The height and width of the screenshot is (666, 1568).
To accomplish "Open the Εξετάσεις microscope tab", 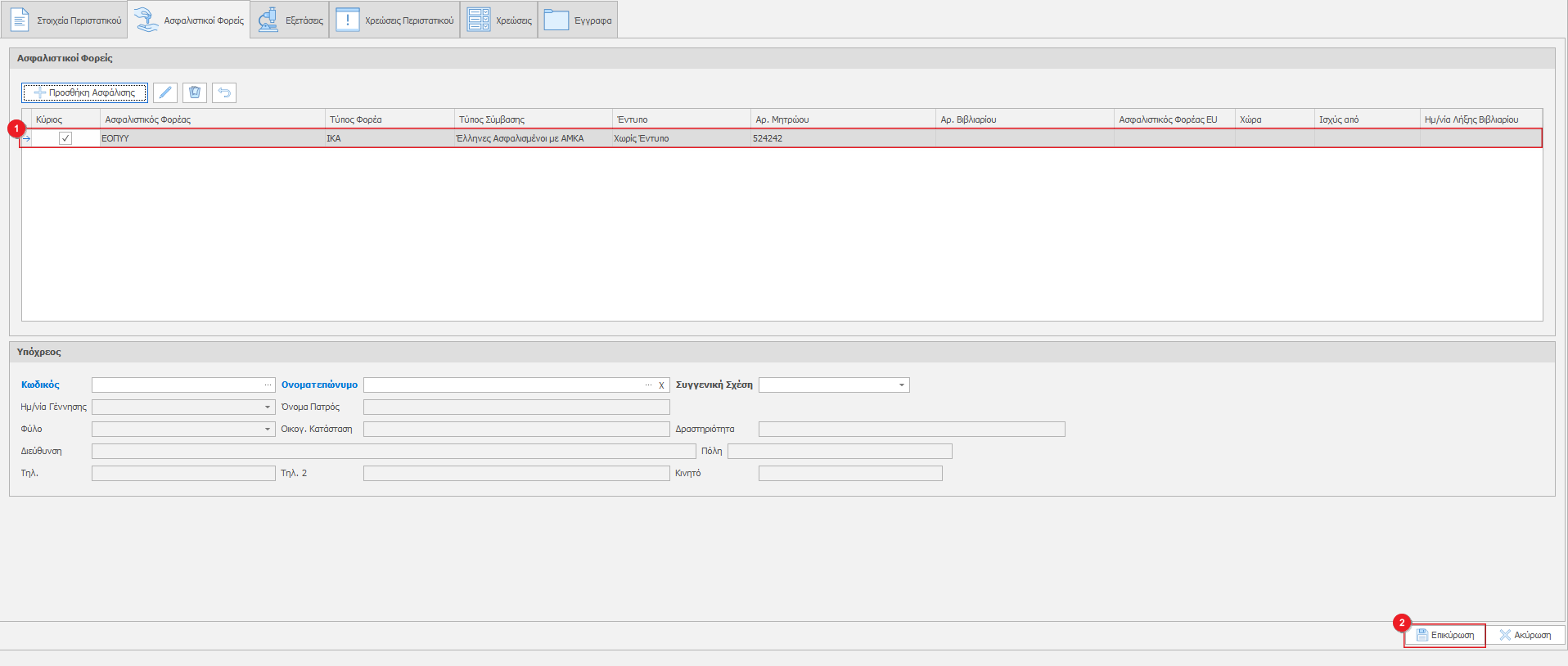I will (x=291, y=20).
